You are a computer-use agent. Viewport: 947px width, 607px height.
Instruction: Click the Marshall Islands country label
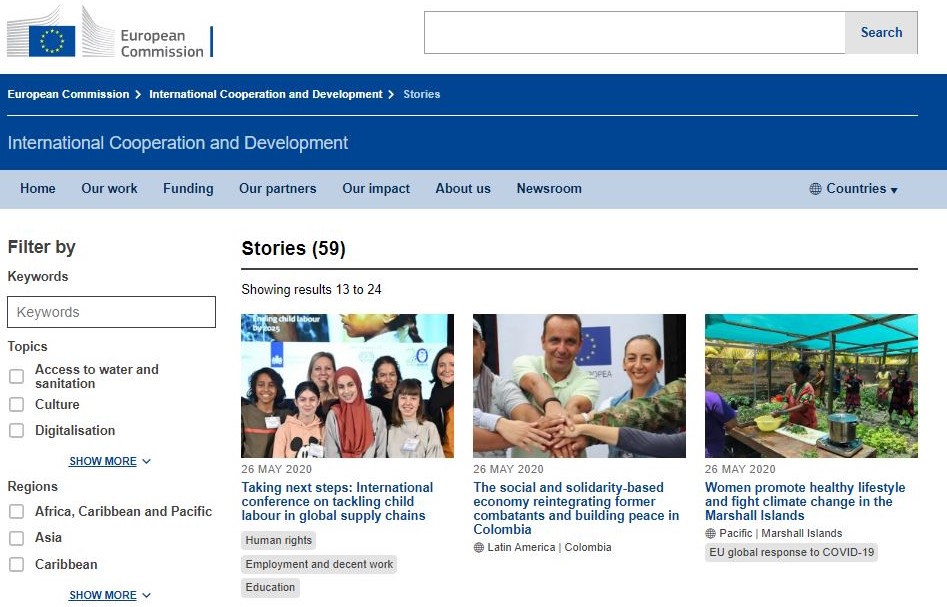coord(801,534)
